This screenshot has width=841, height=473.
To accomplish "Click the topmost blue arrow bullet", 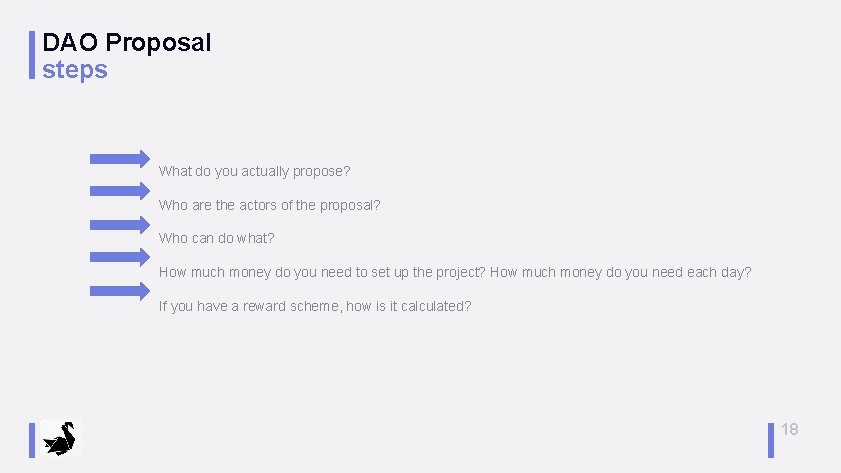I will coord(119,158).
